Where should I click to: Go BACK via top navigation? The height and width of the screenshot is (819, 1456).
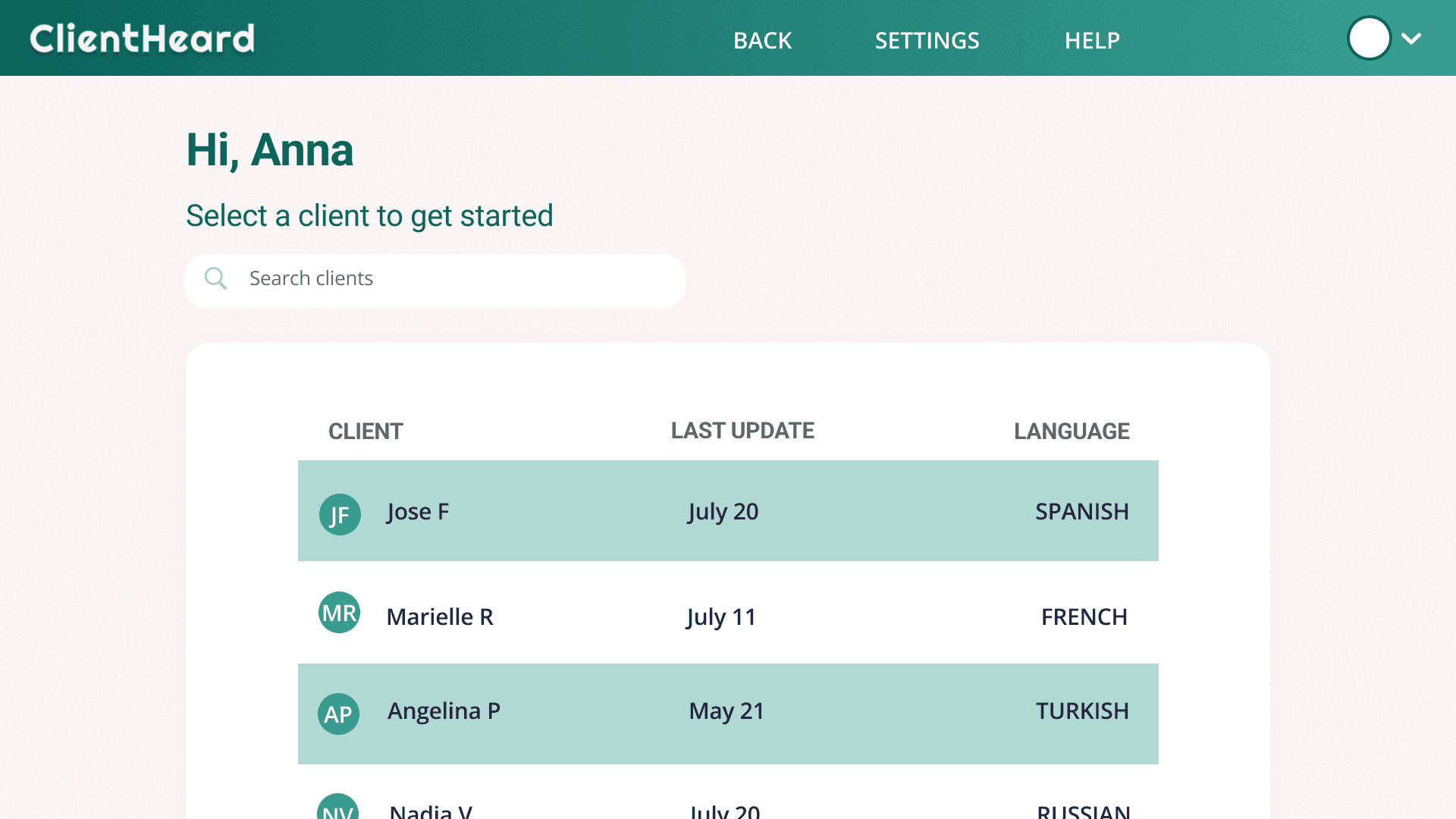(762, 40)
